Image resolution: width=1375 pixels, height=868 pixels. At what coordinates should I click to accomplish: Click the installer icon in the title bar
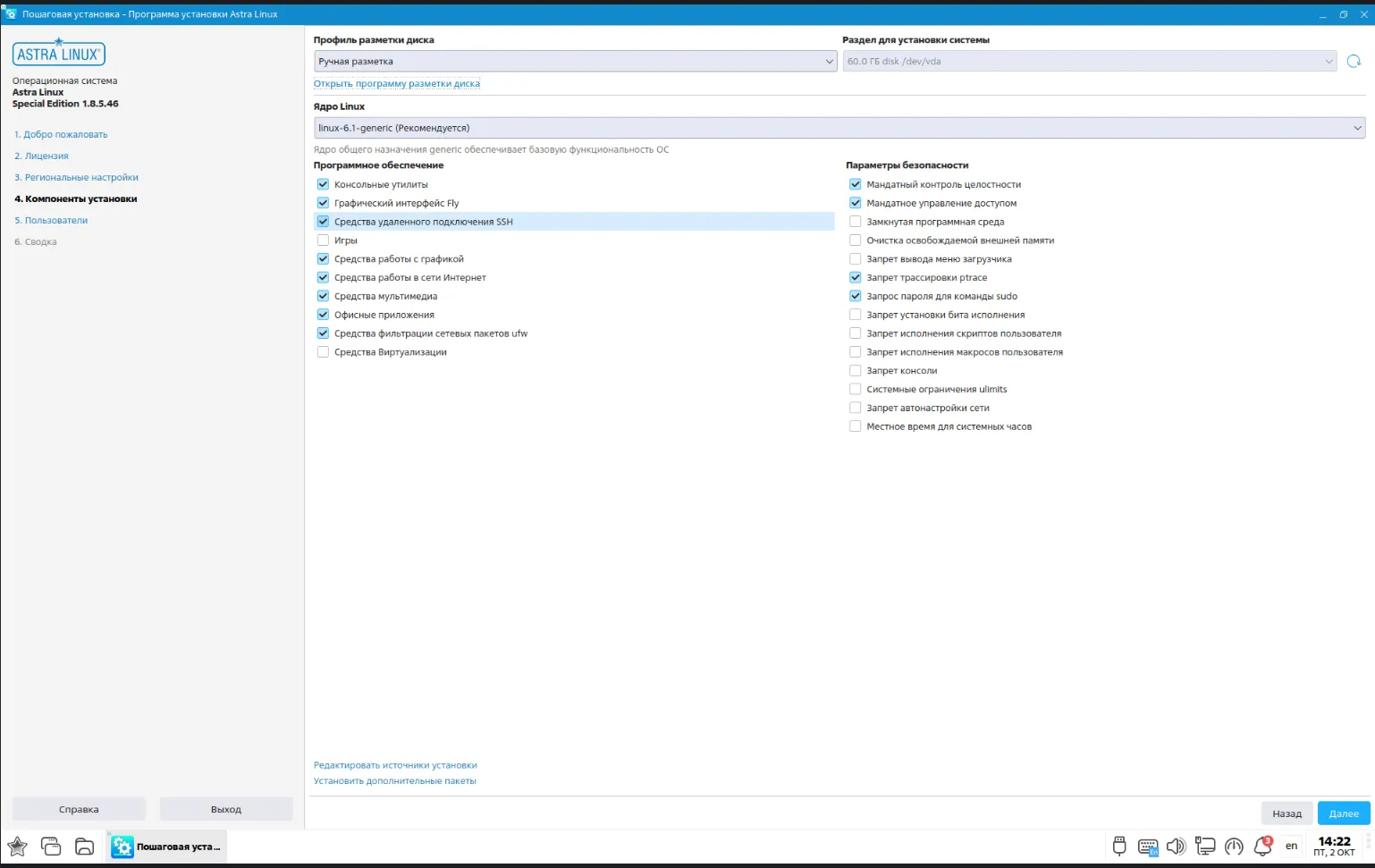(x=10, y=13)
